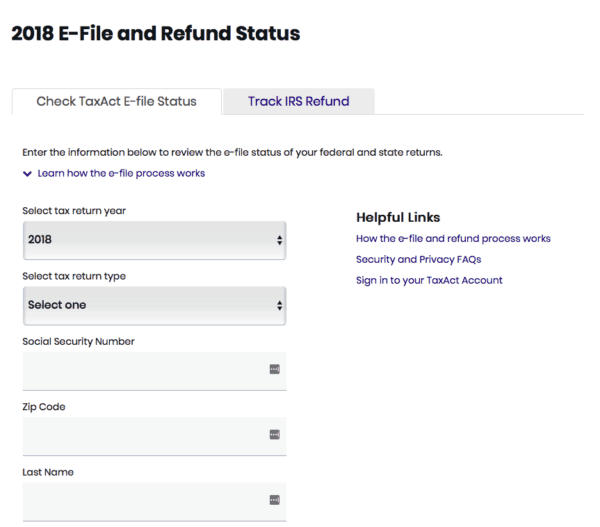Screen dimensions: 600x527
Task: Click the Last Name label
Action: pyautogui.click(x=48, y=472)
